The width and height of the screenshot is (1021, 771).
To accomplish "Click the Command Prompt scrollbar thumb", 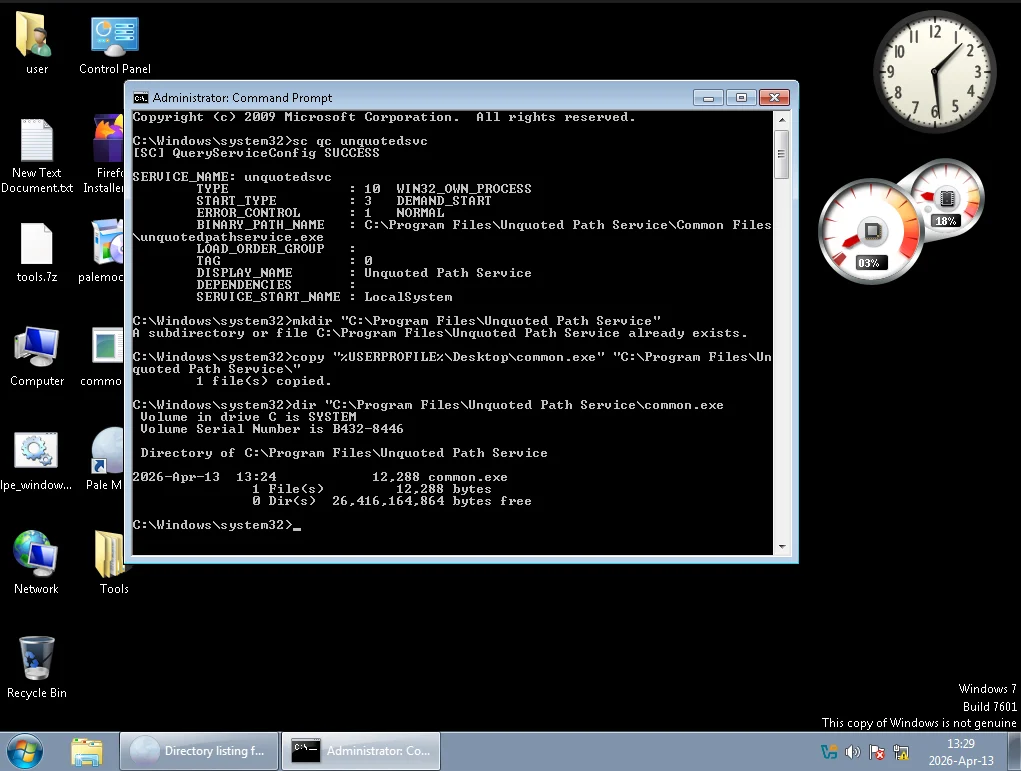I will coord(782,154).
